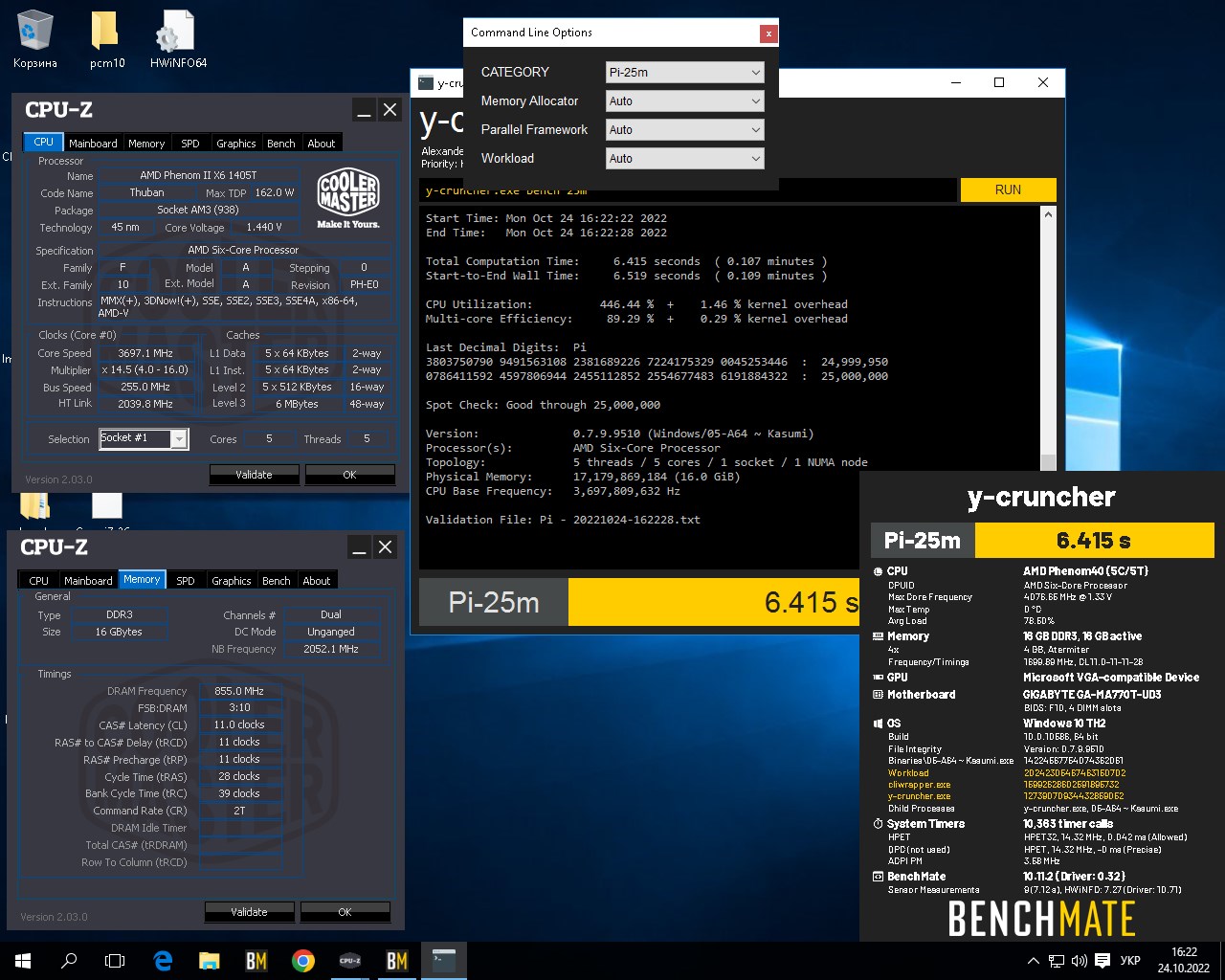Open the Workload dropdown
The width and height of the screenshot is (1225, 980).
tap(684, 158)
